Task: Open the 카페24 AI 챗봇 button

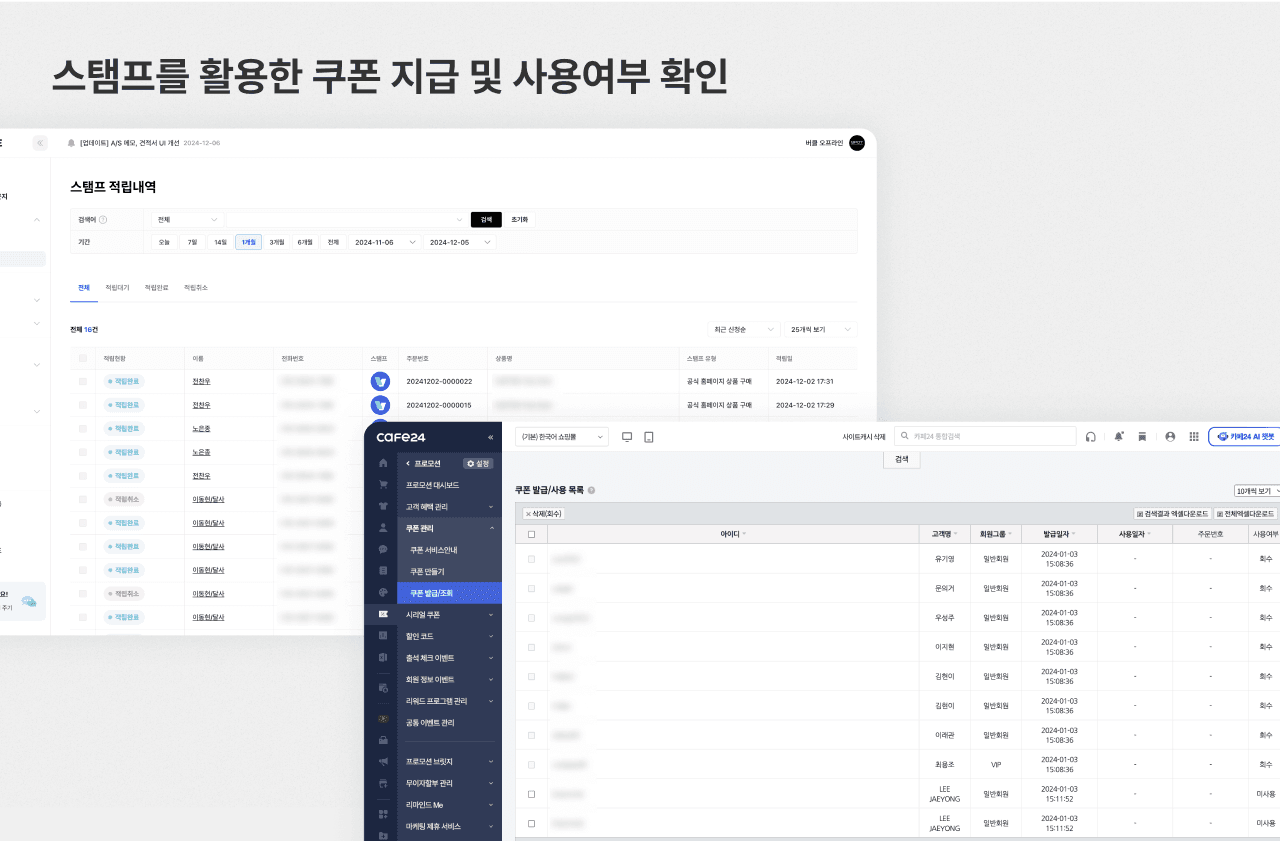Action: [1244, 437]
